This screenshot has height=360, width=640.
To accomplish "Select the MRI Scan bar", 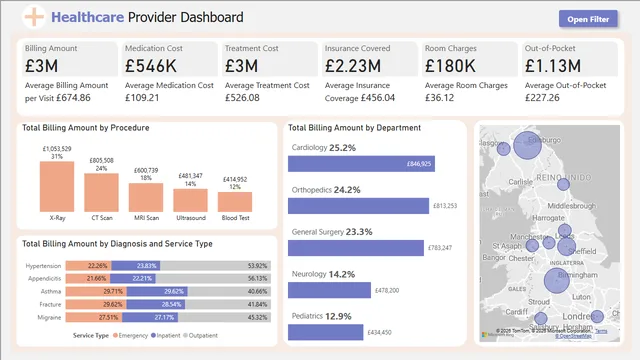I will tap(146, 197).
